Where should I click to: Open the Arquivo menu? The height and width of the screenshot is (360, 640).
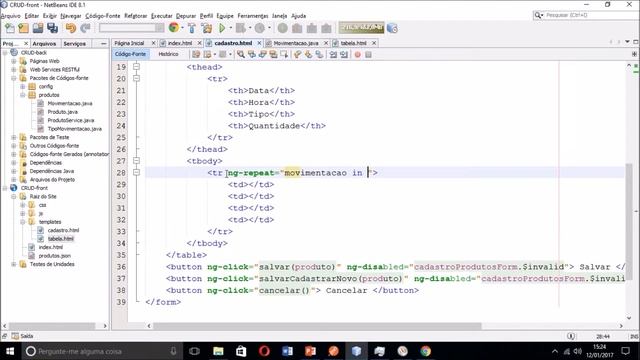[x=10, y=16]
